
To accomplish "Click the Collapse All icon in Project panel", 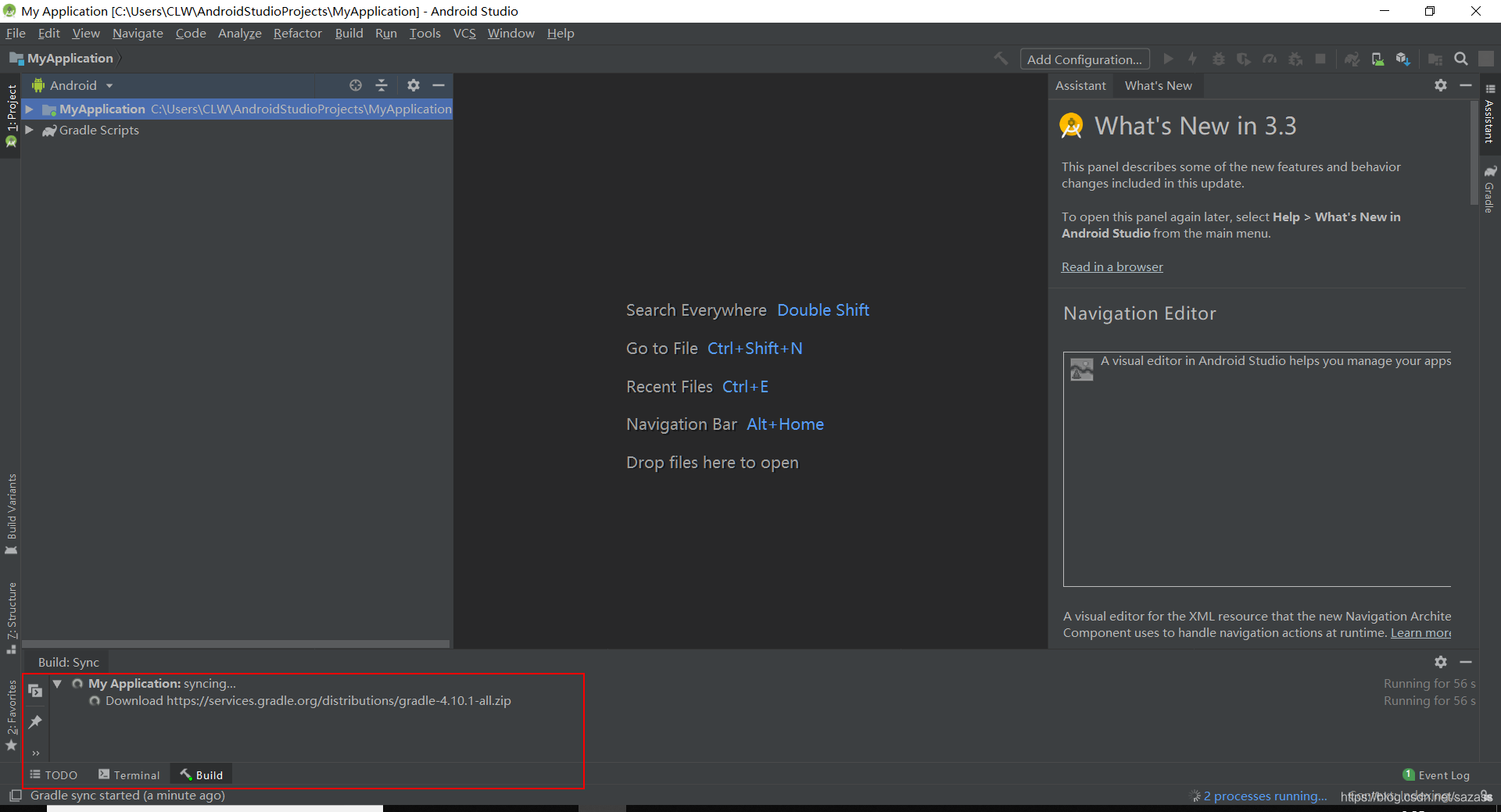I will [382, 85].
